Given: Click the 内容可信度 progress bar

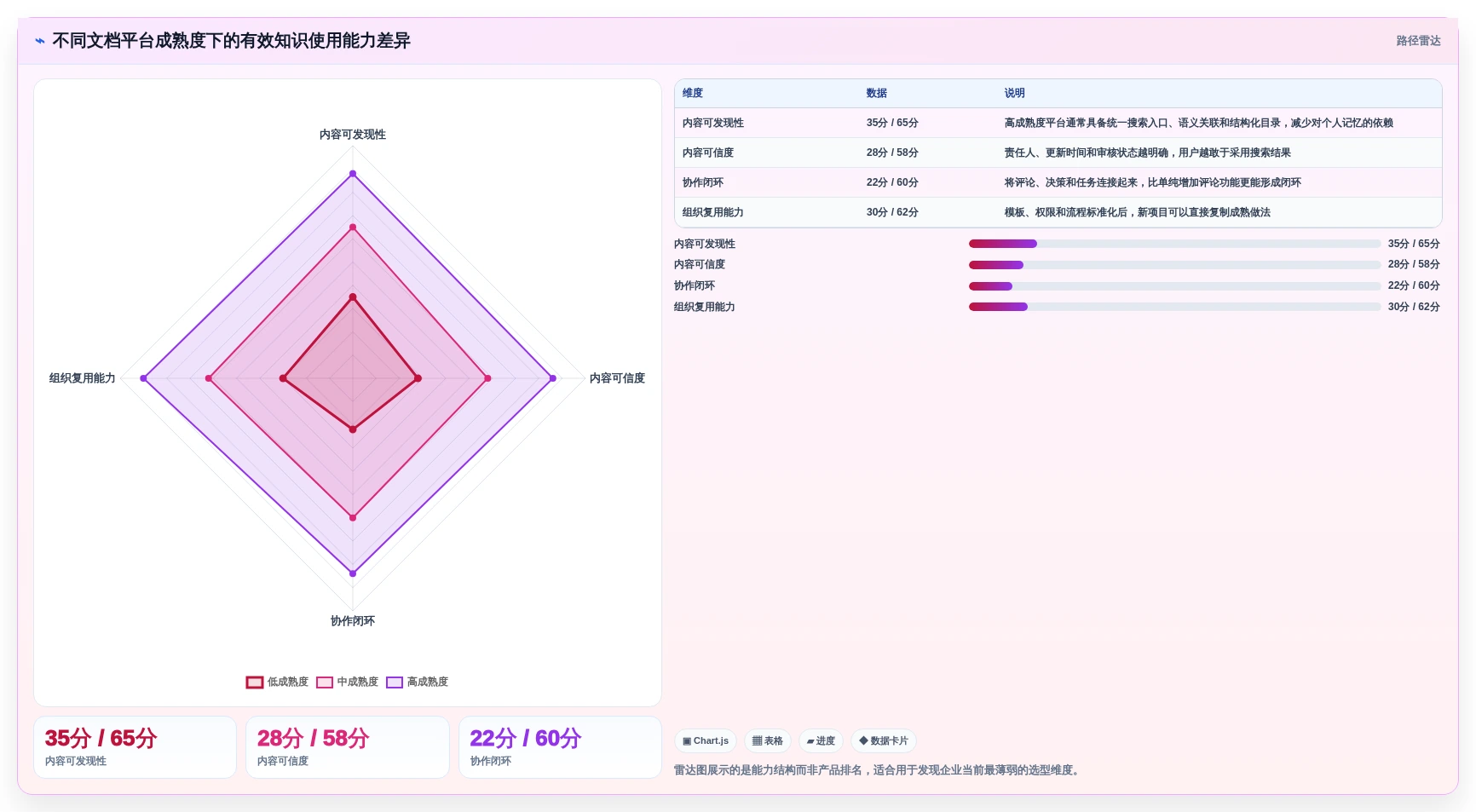Looking at the screenshot, I should coord(1174,265).
